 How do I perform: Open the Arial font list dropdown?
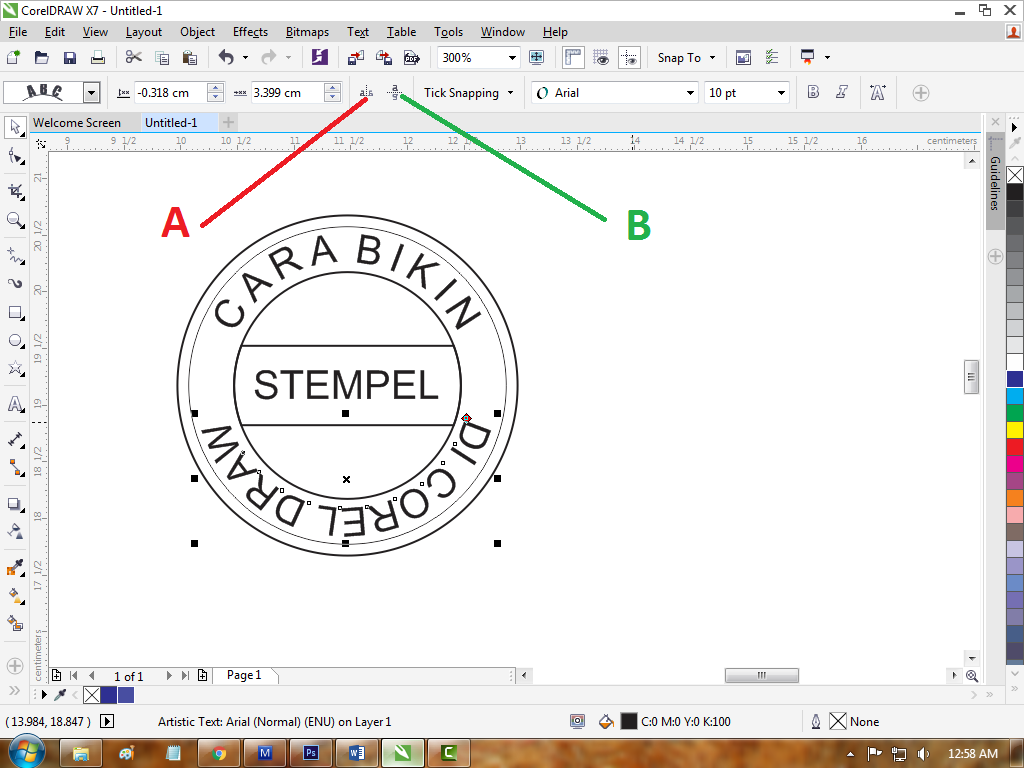pyautogui.click(x=690, y=92)
